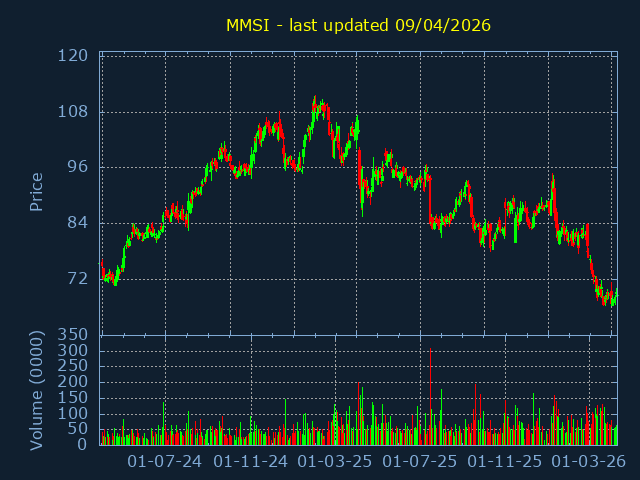
Task: Click the 350 volume axis value
Action: 73,334
